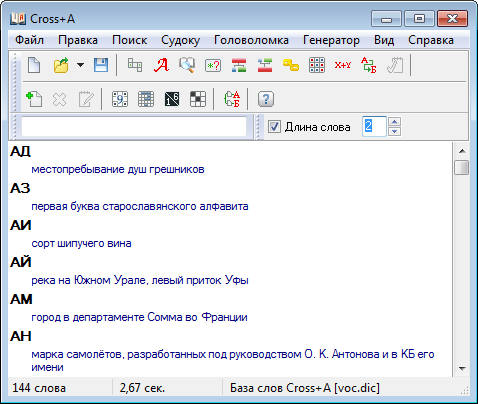Open the Судоку menu
The image size is (478, 404).
point(180,40)
